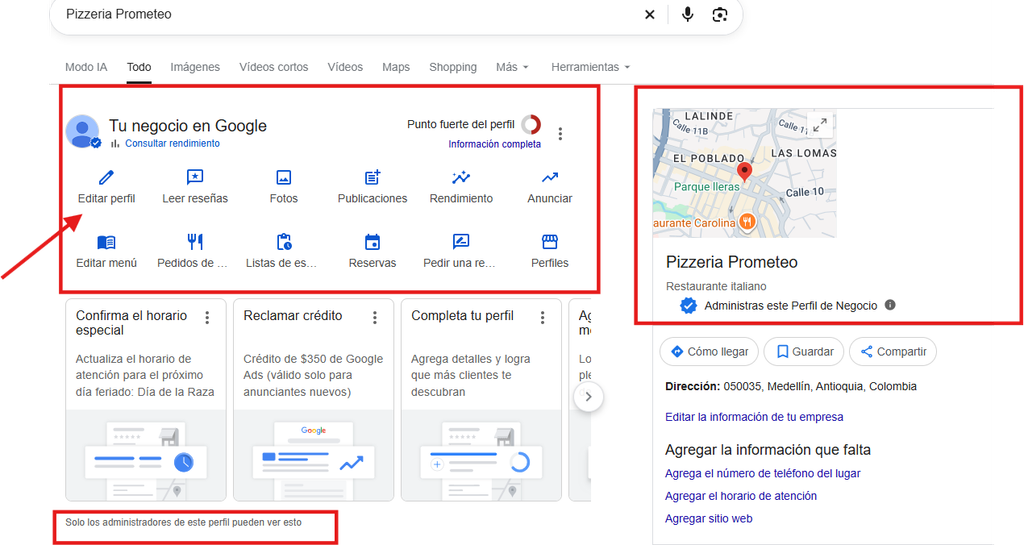Click Agregar sitio web link
The width and height of the screenshot is (1024, 545).
pyautogui.click(x=709, y=519)
